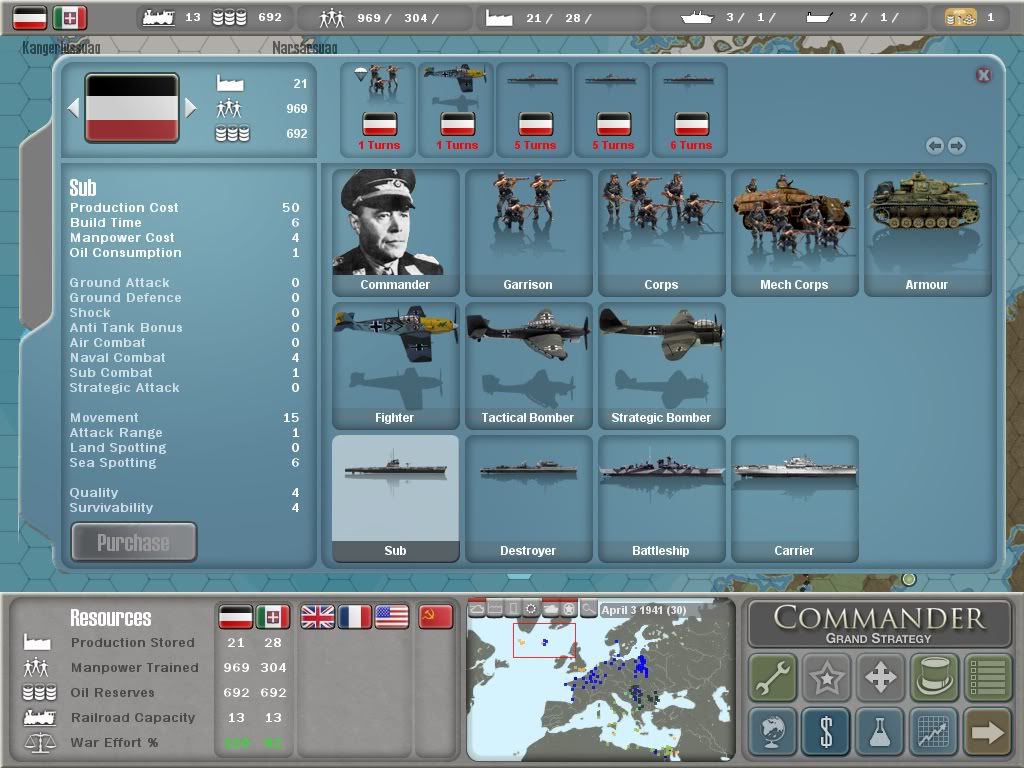Select the Tactical Bomber unit card
Viewport: 1024px width, 768px height.
click(528, 366)
